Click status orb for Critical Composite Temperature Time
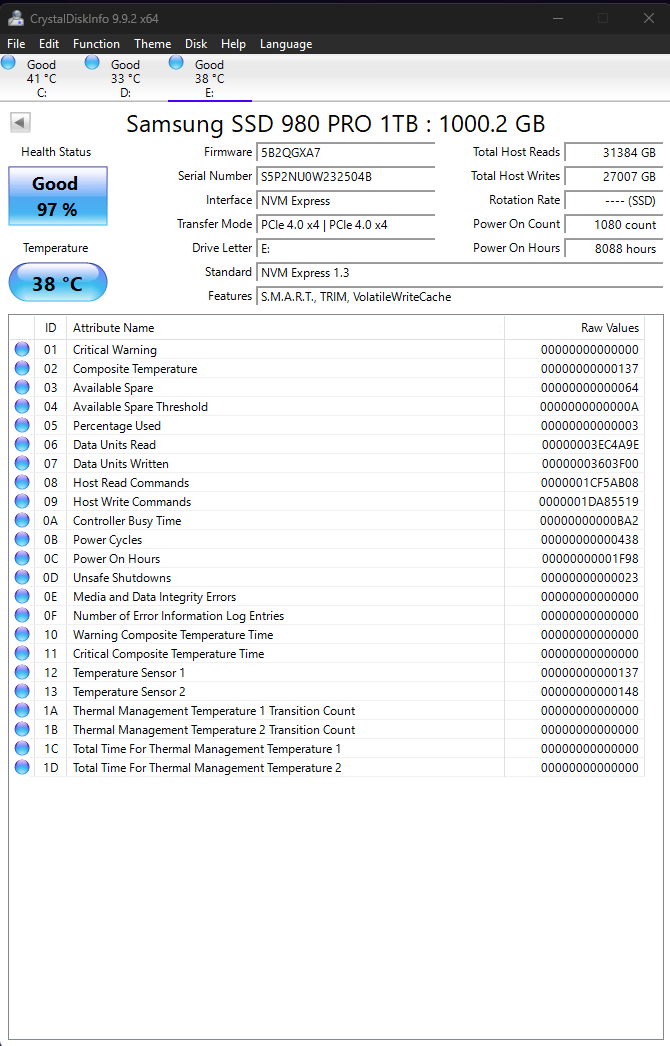The image size is (670, 1046). 22,653
